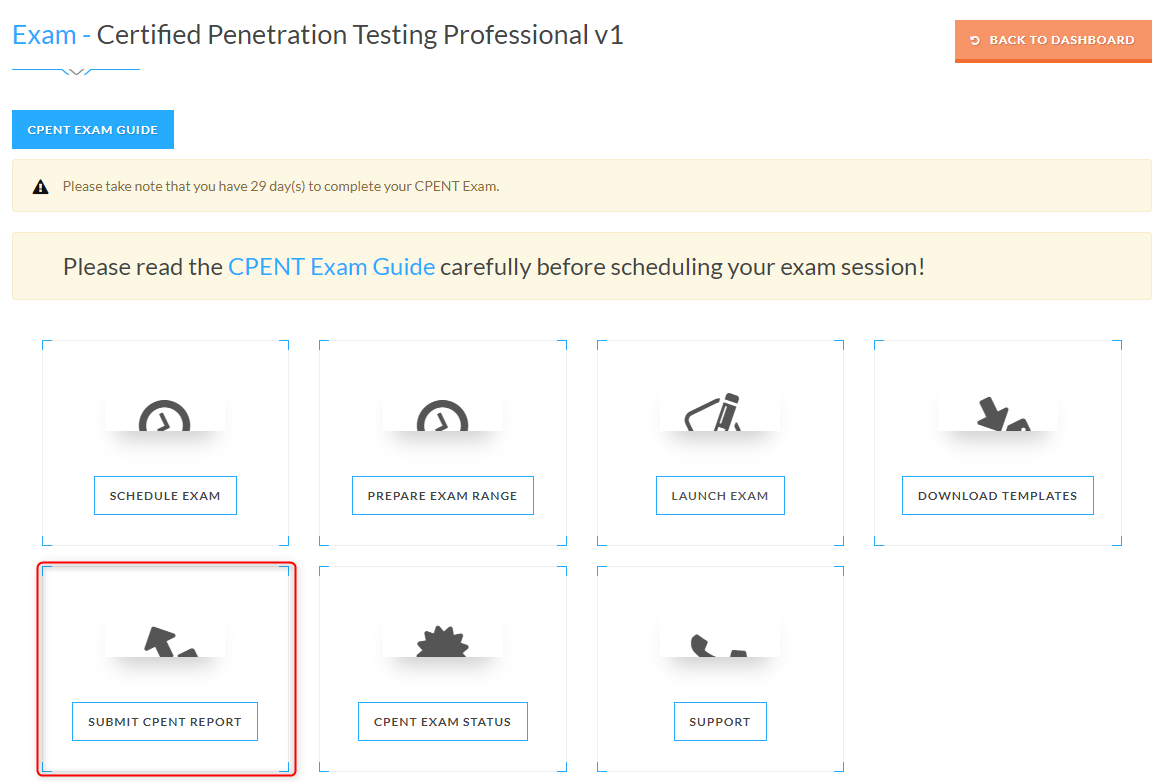Click the badge icon above CPENT Exam Status
The width and height of the screenshot is (1166, 782).
[x=442, y=643]
